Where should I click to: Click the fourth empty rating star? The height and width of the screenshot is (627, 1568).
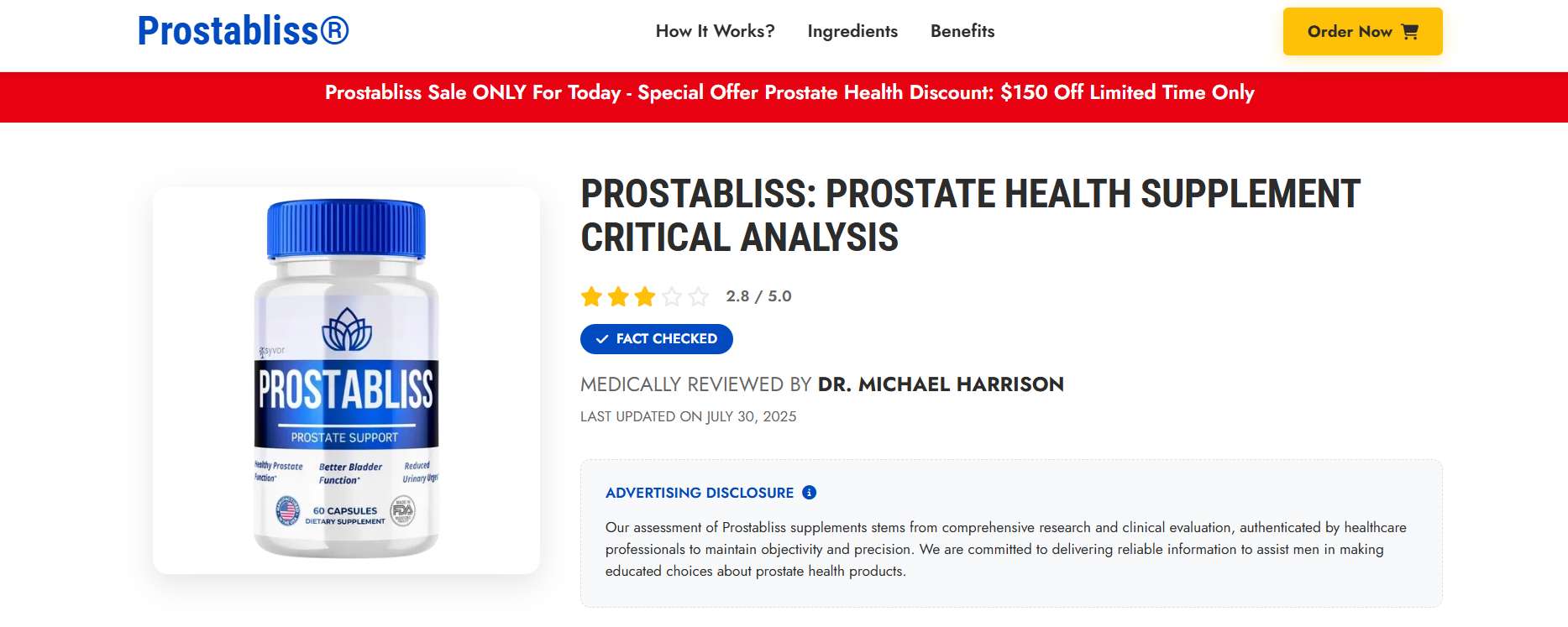[x=672, y=296]
